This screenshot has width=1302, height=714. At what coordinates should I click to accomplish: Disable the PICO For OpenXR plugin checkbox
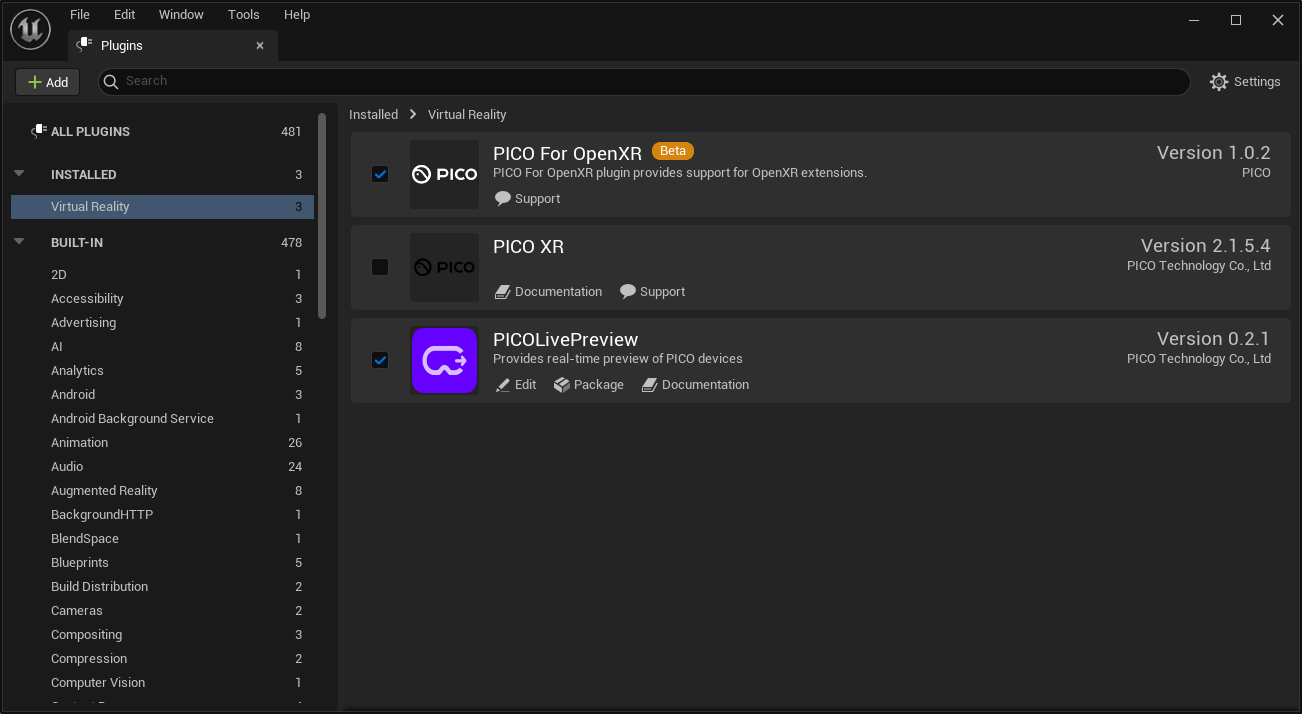point(380,174)
